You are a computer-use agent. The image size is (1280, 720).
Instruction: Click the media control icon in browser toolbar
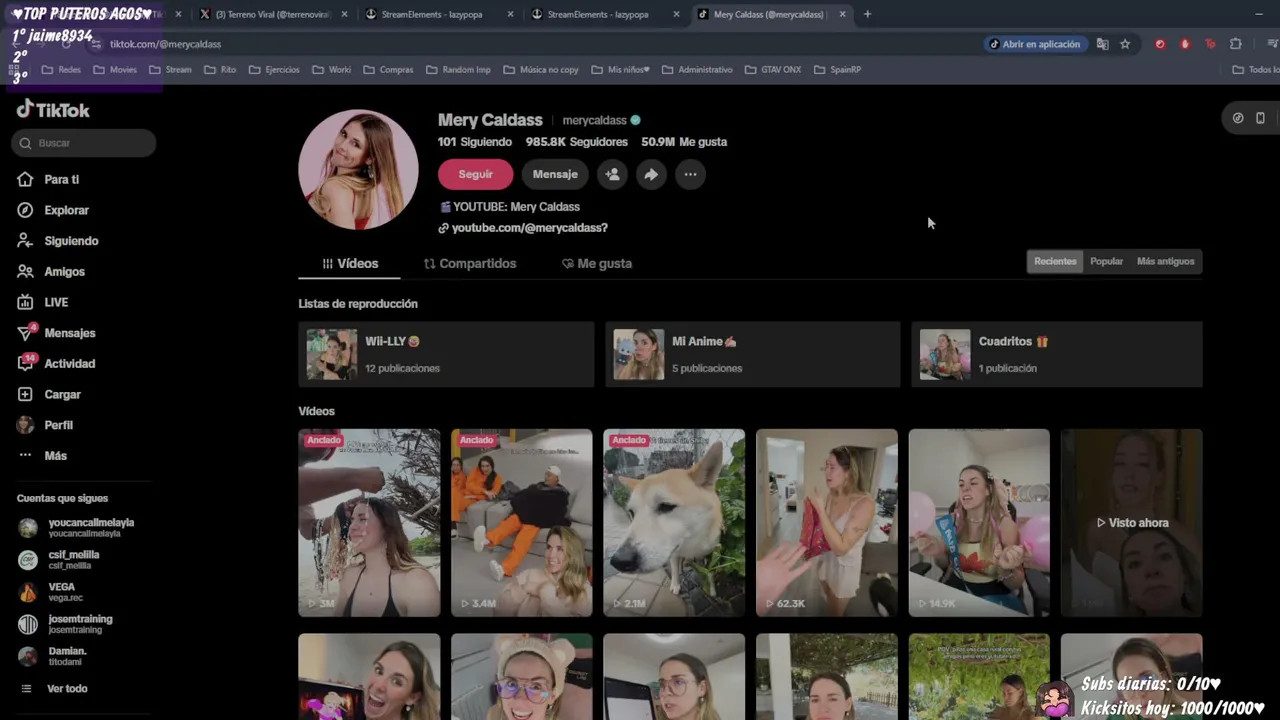1271,44
